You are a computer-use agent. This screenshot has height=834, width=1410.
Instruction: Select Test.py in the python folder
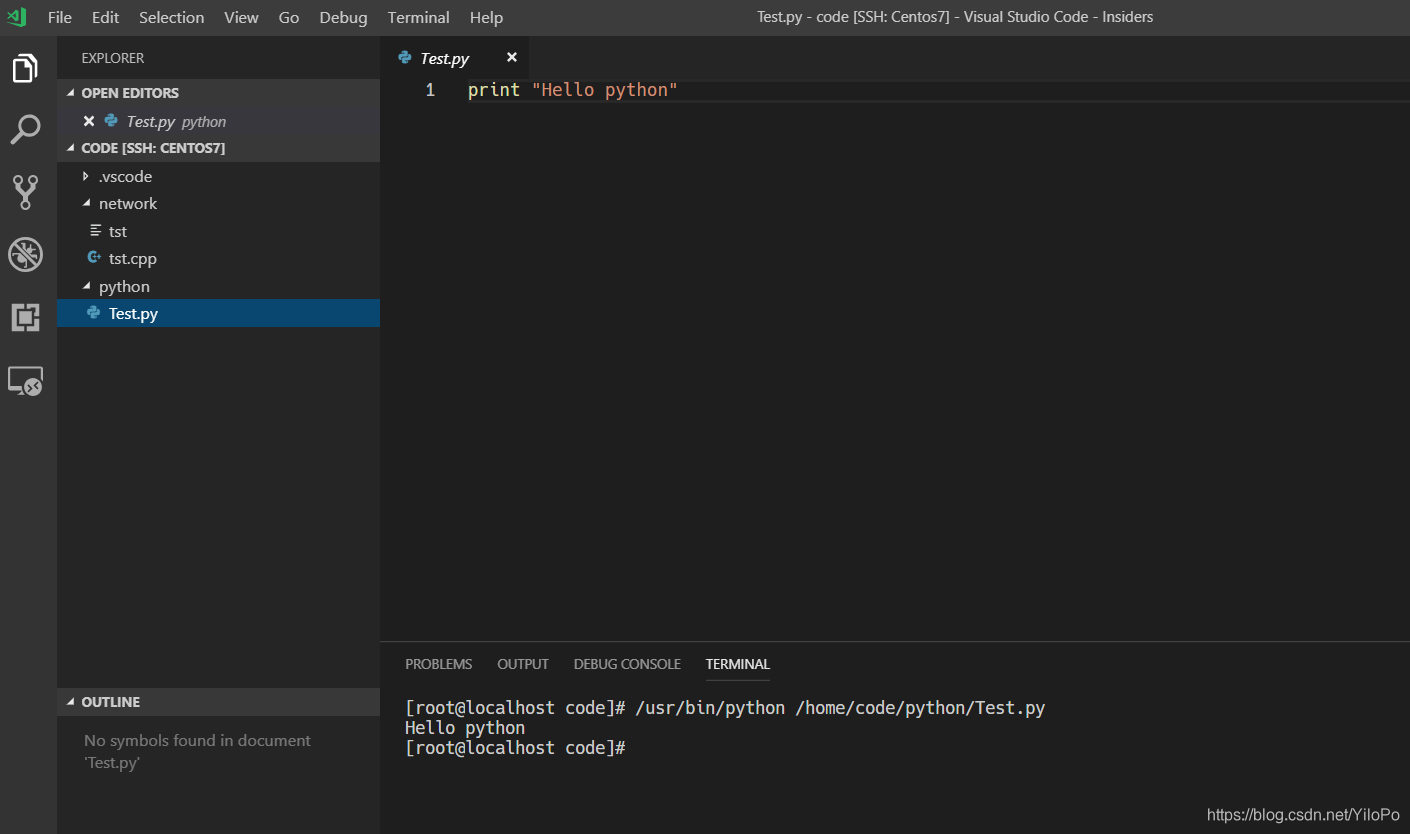click(x=218, y=313)
